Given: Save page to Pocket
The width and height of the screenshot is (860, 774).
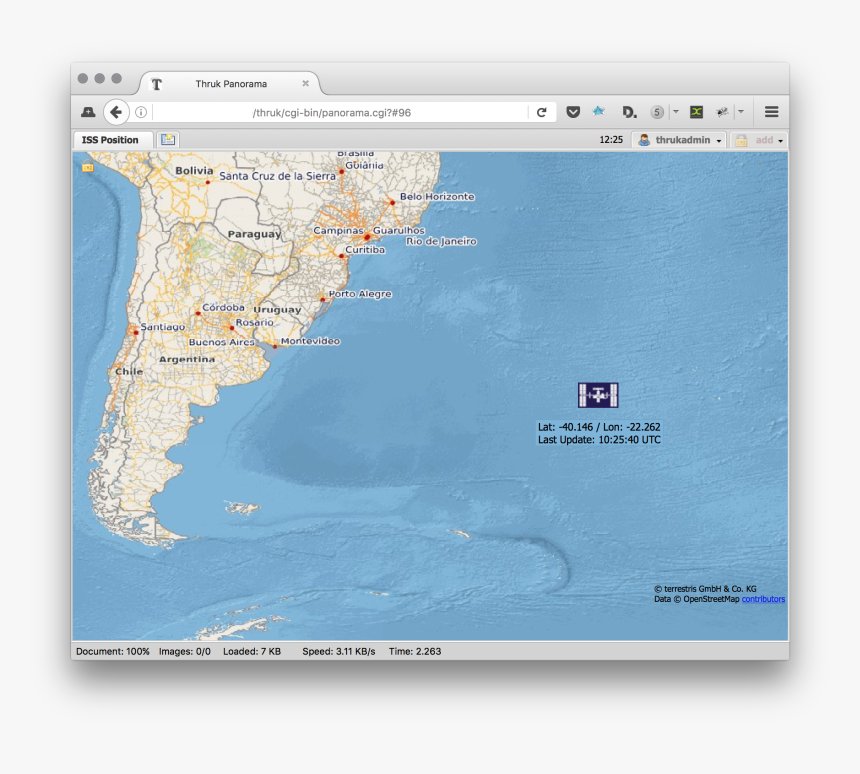Looking at the screenshot, I should 573,112.
